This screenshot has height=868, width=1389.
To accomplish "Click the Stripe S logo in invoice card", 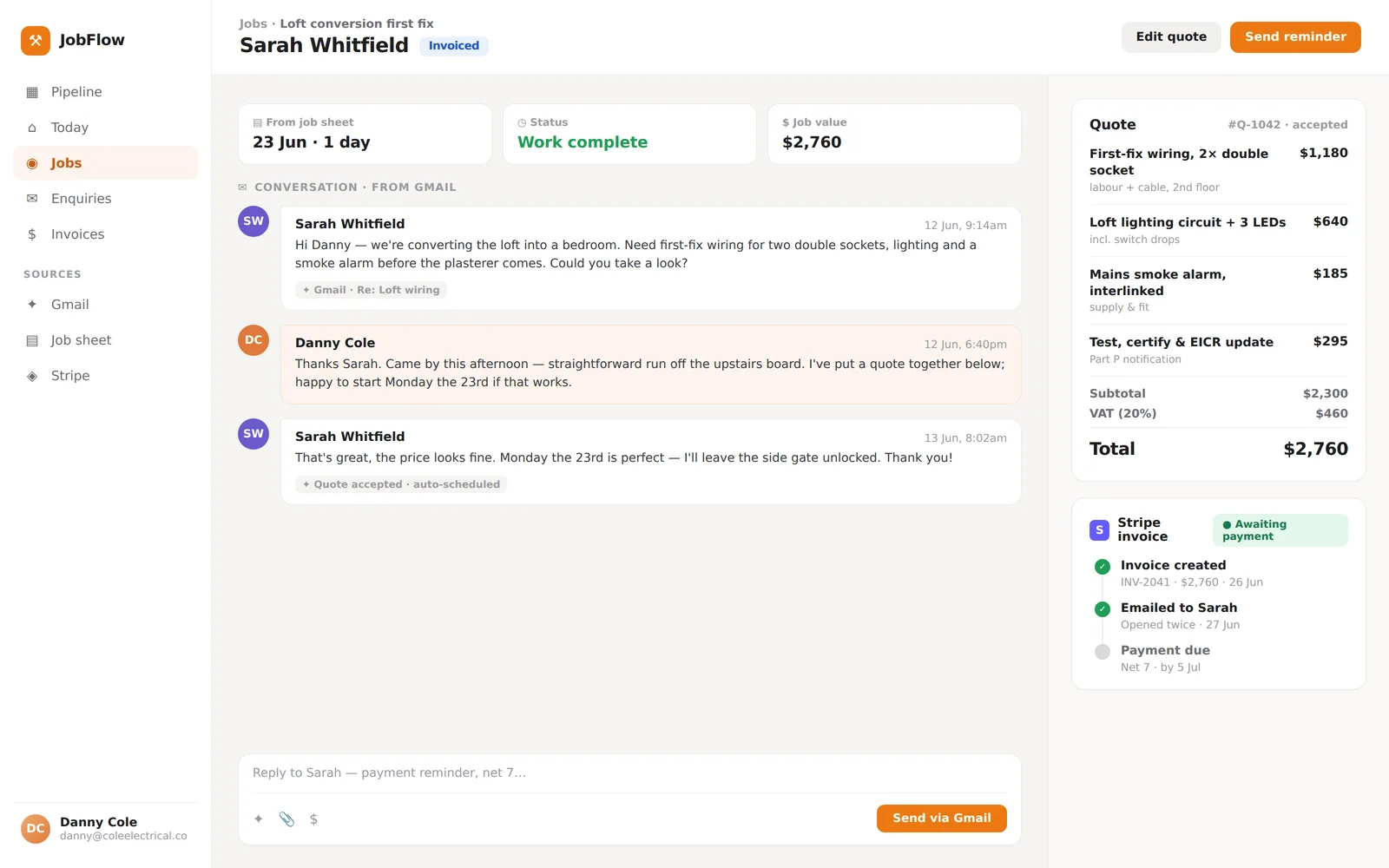I will pos(1099,529).
